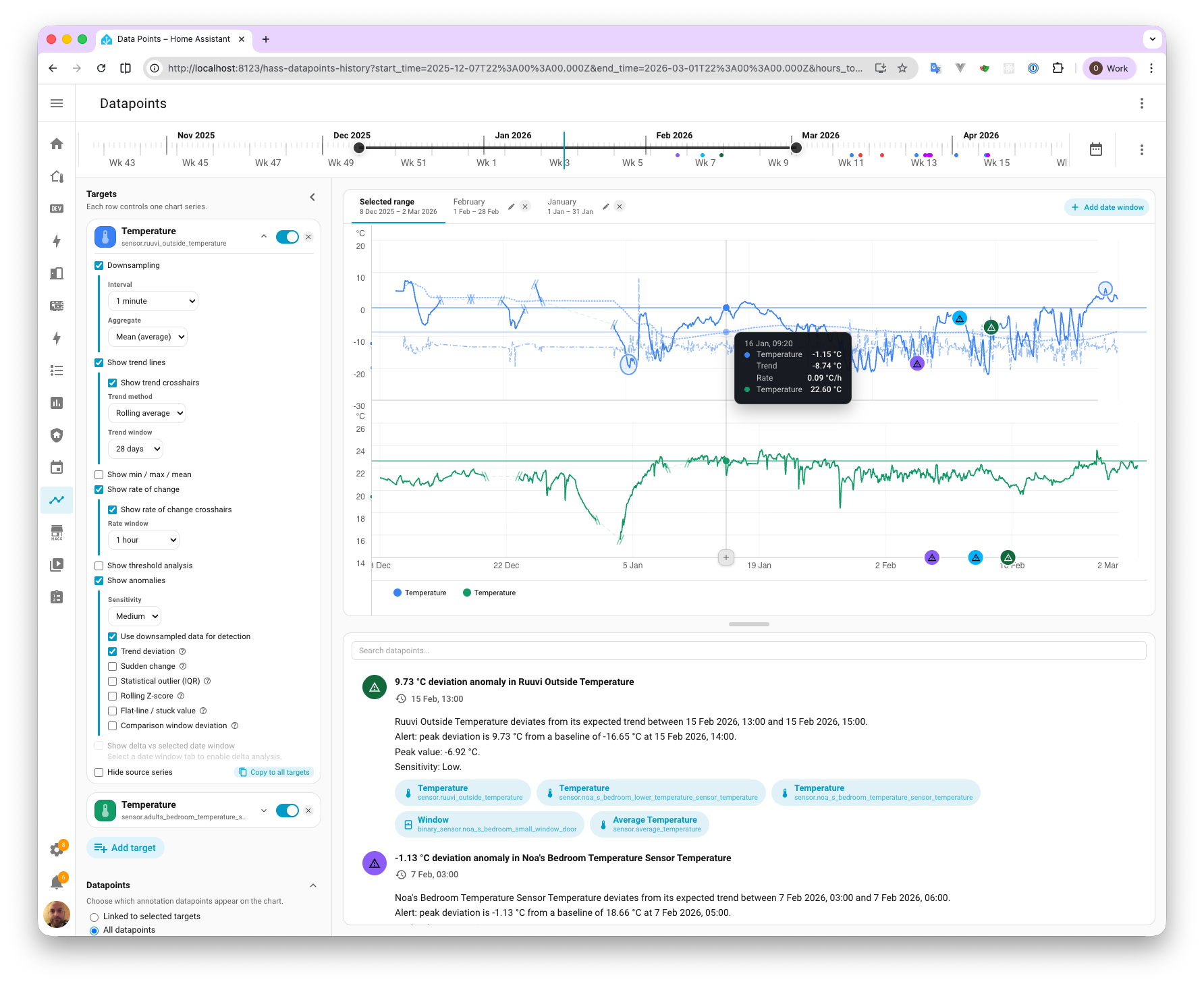This screenshot has width=1204, height=986.
Task: Remove the January date window
Action: 620,207
